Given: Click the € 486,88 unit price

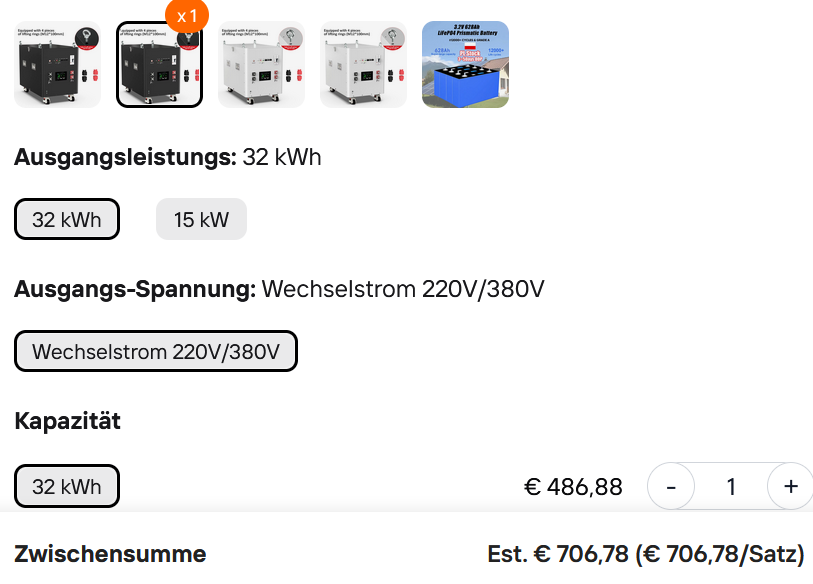Looking at the screenshot, I should [573, 487].
